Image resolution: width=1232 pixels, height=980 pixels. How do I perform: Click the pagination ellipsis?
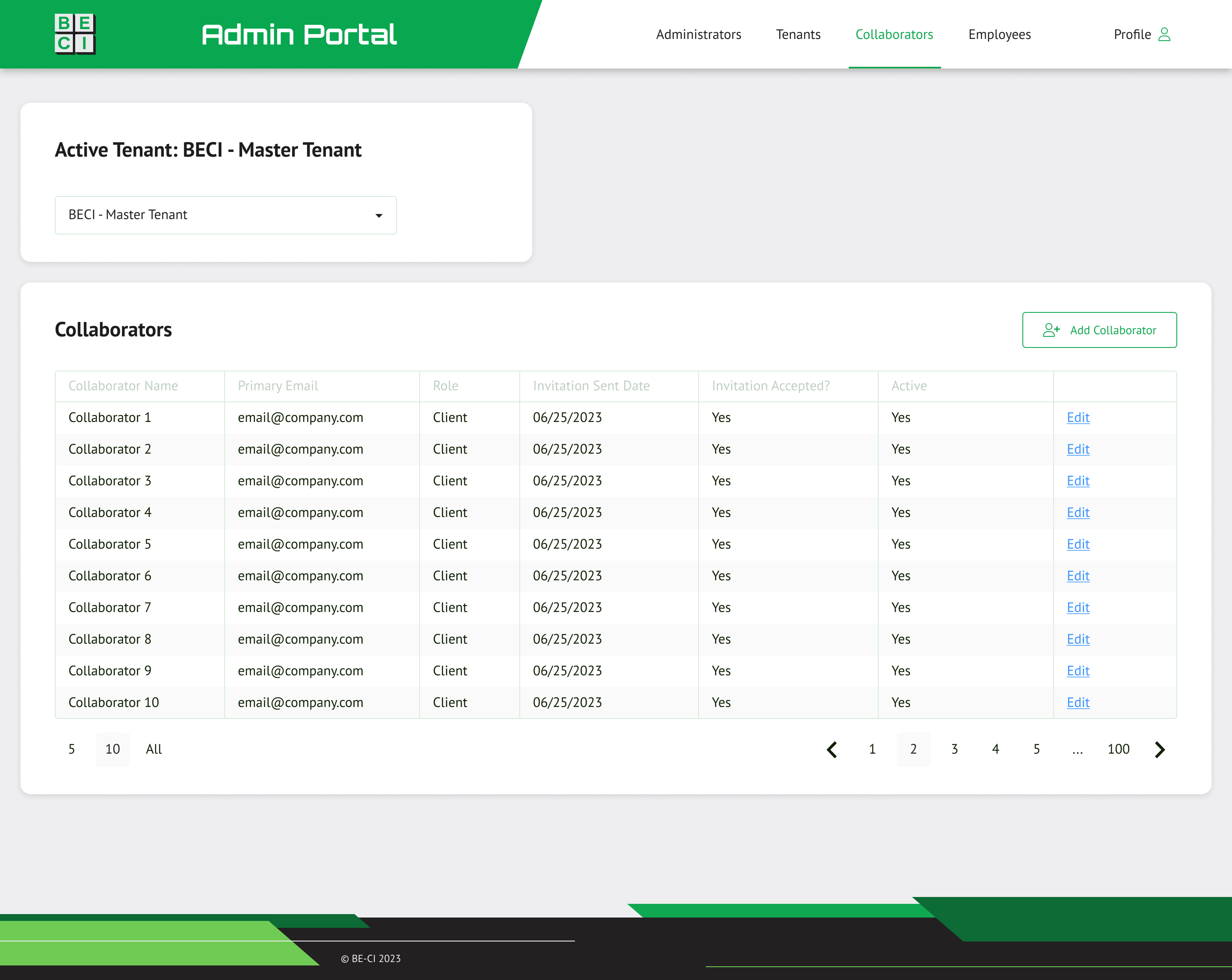coord(1077,749)
